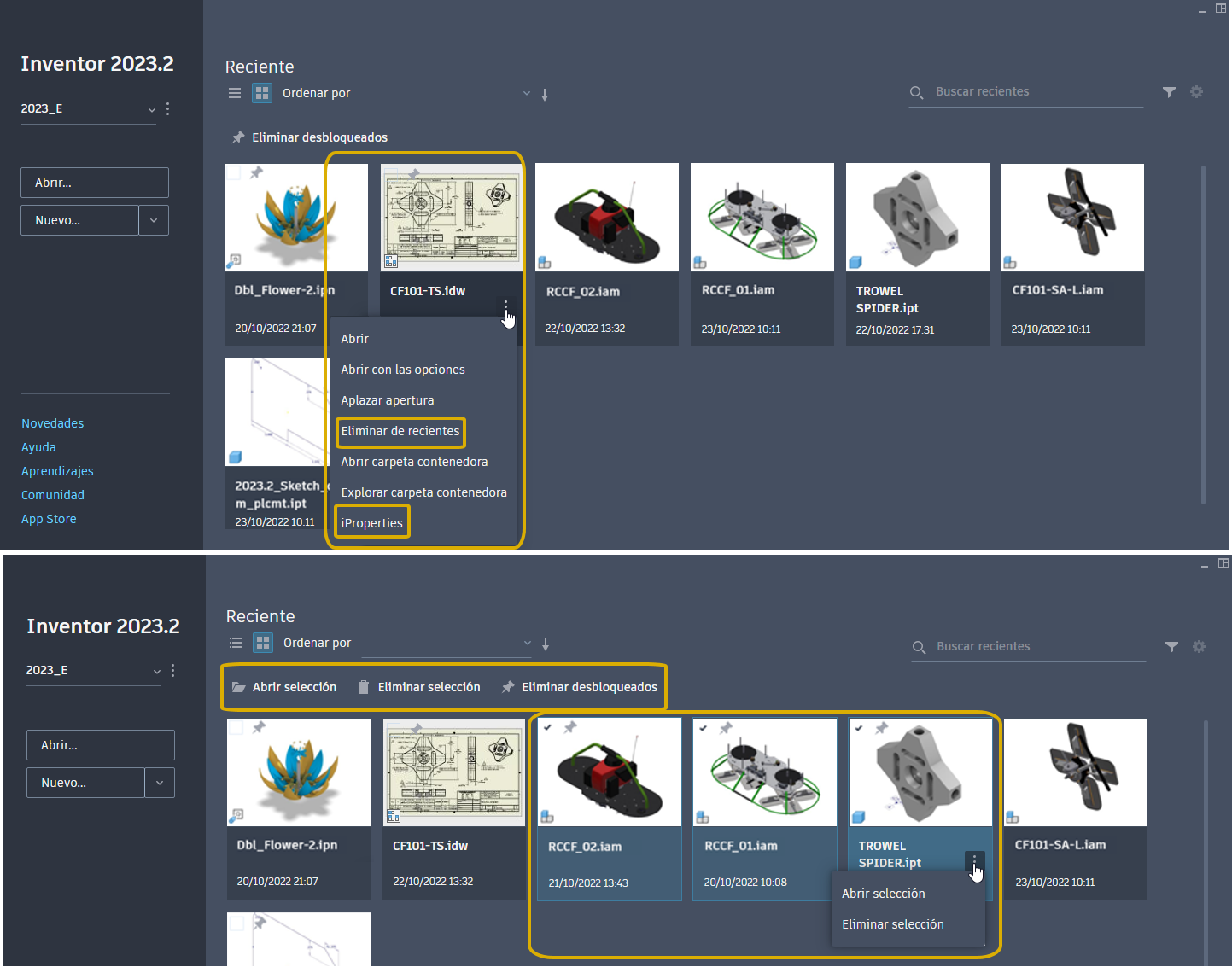Click Eliminar desbloqueados in lower toolbar
The image size is (1232, 967).
pos(580,687)
